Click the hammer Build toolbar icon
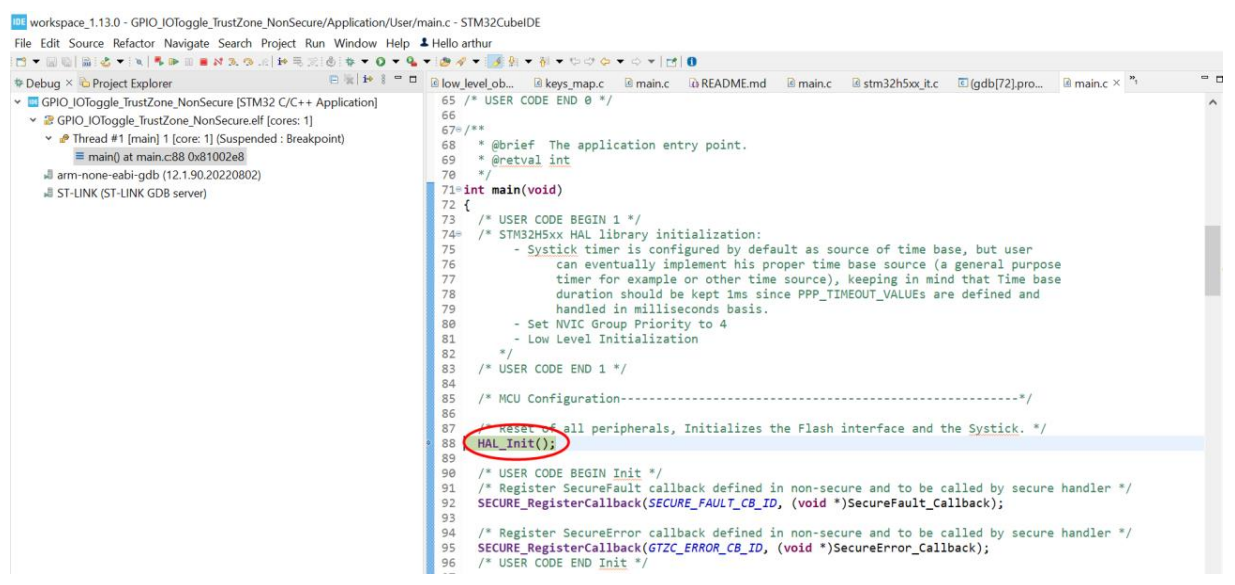 [x=107, y=62]
